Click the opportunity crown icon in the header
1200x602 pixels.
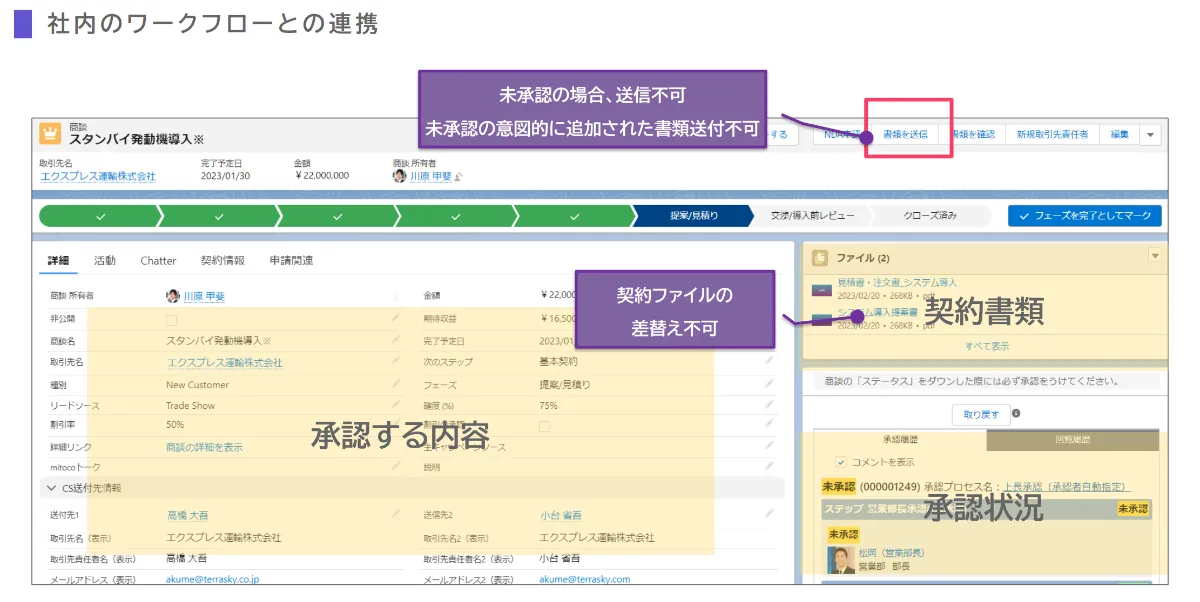51,134
